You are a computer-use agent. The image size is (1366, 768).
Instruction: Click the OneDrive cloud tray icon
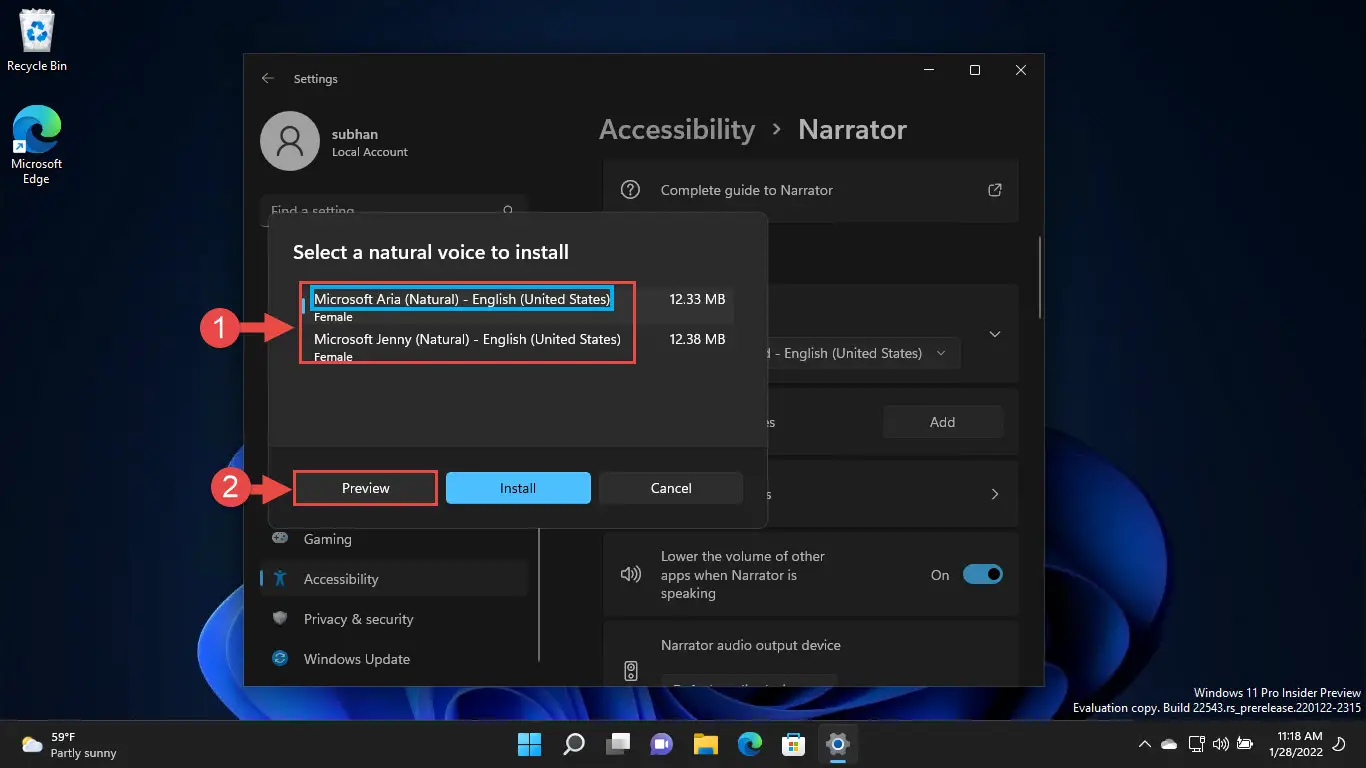click(1169, 744)
